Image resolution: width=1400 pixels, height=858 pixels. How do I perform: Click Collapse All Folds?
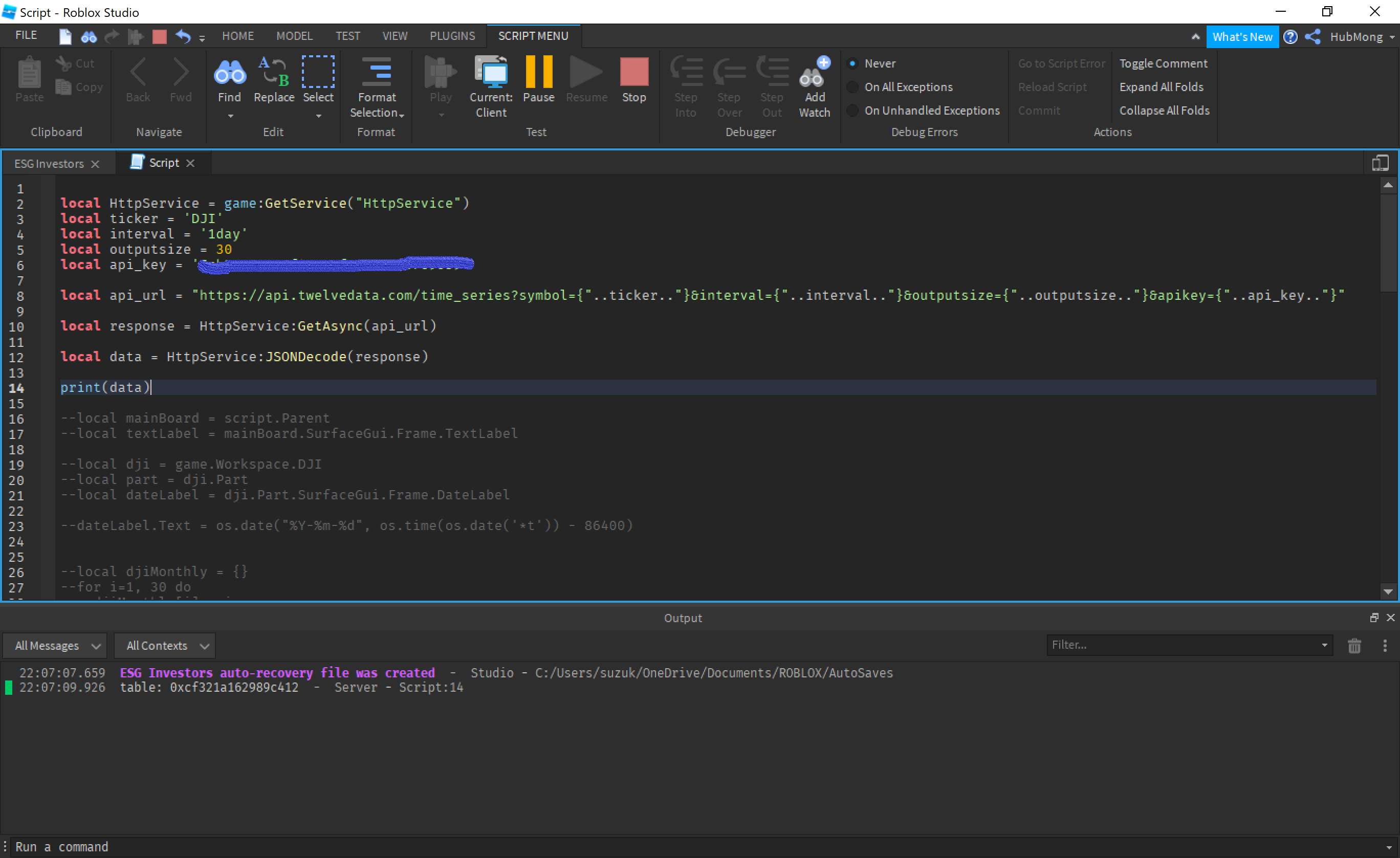(1164, 110)
